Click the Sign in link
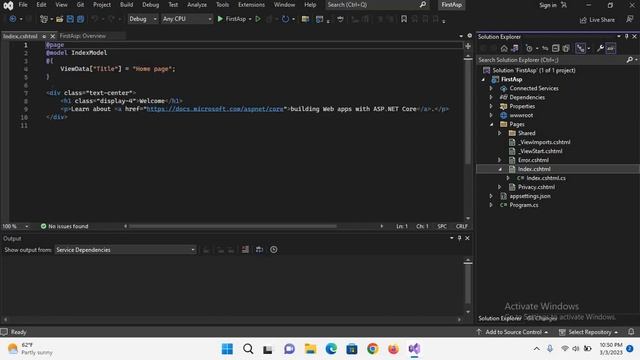The width and height of the screenshot is (640, 360). tap(547, 5)
